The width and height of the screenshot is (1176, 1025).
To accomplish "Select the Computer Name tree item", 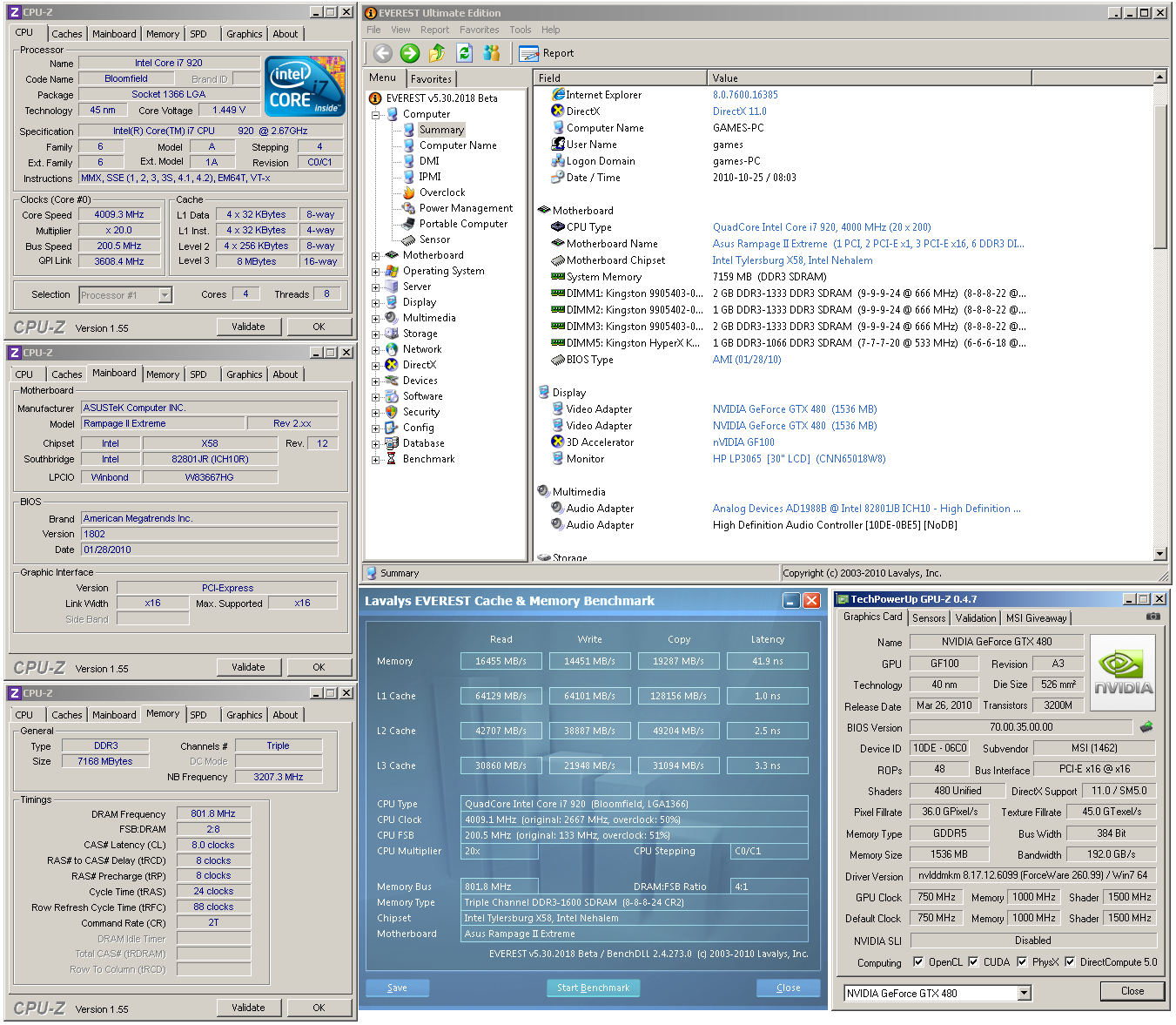I will point(458,145).
